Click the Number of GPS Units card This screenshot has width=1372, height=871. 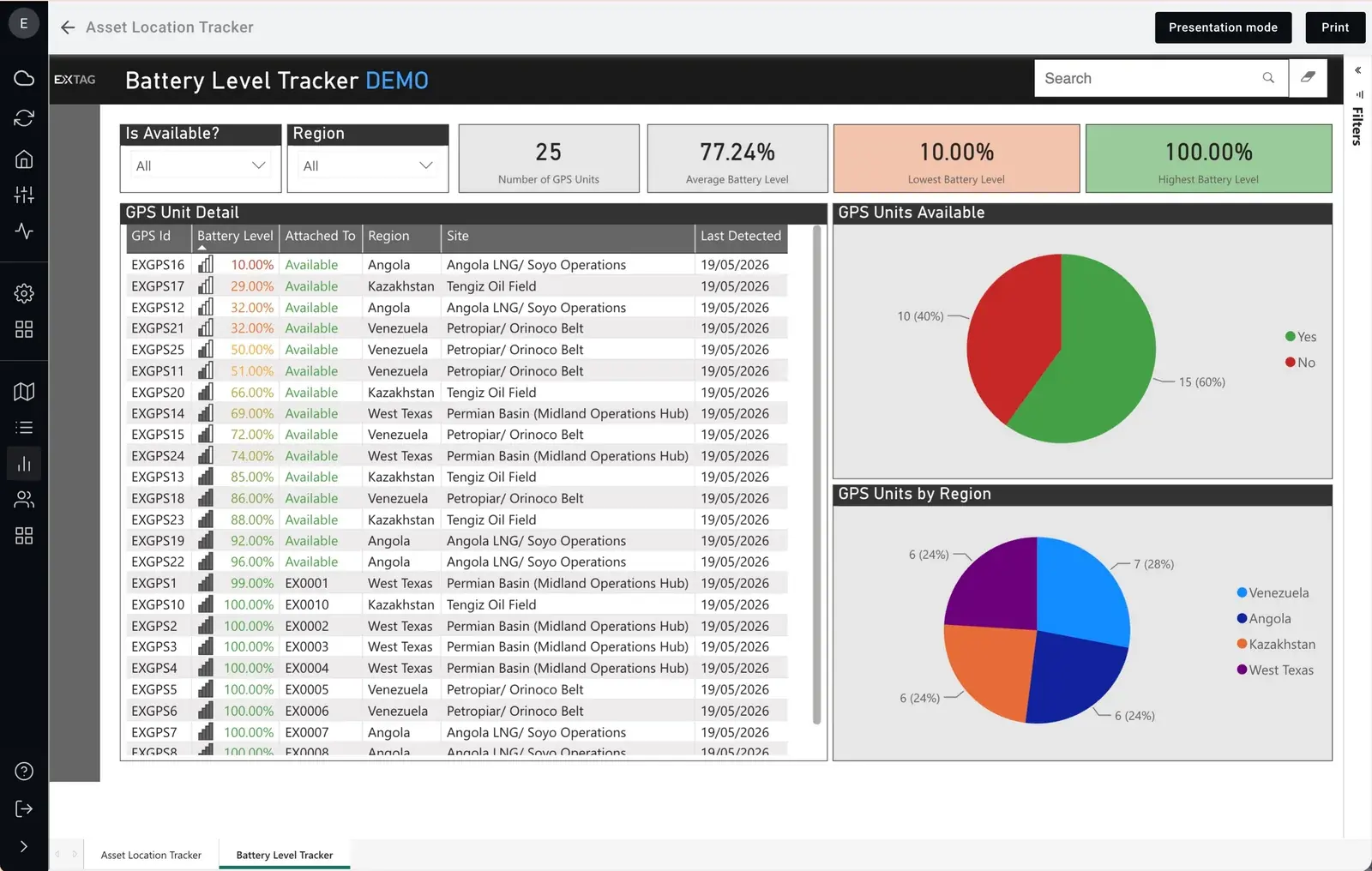coord(549,159)
